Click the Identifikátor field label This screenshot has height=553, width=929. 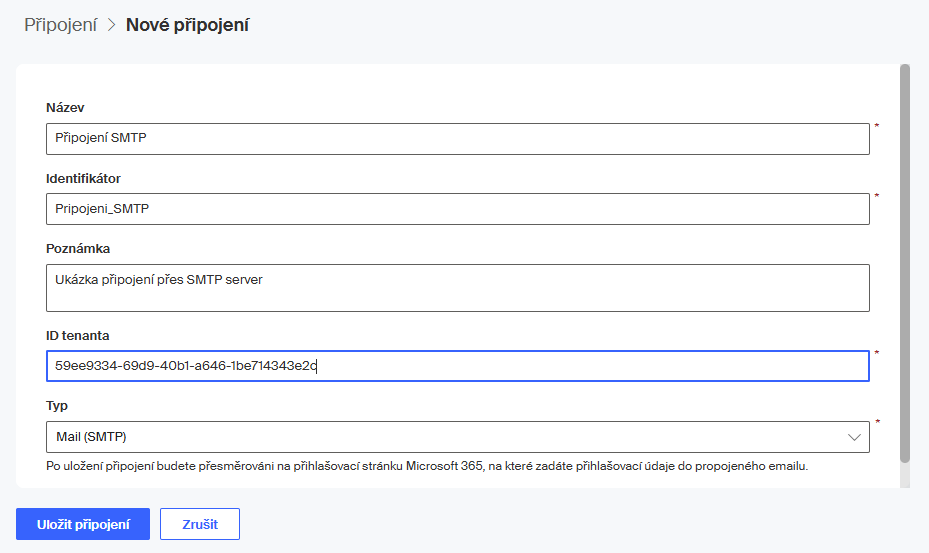coord(83,178)
